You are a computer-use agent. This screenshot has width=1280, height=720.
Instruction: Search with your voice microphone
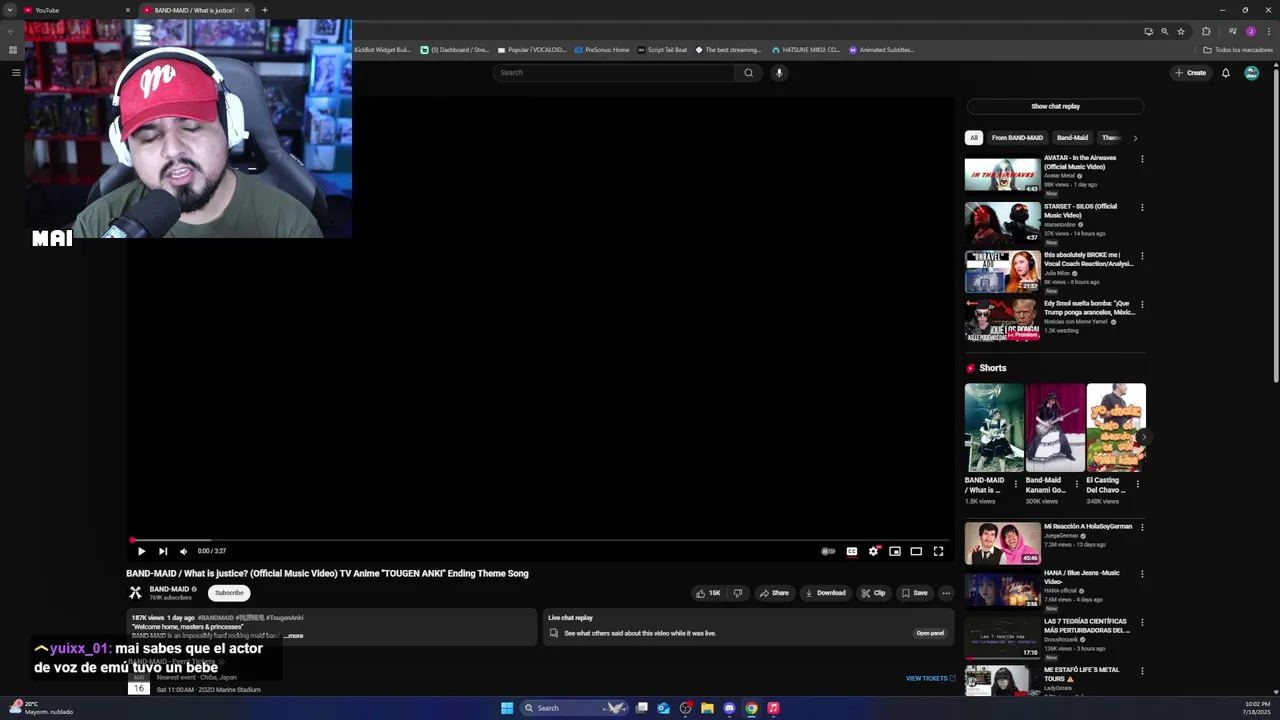(779, 73)
